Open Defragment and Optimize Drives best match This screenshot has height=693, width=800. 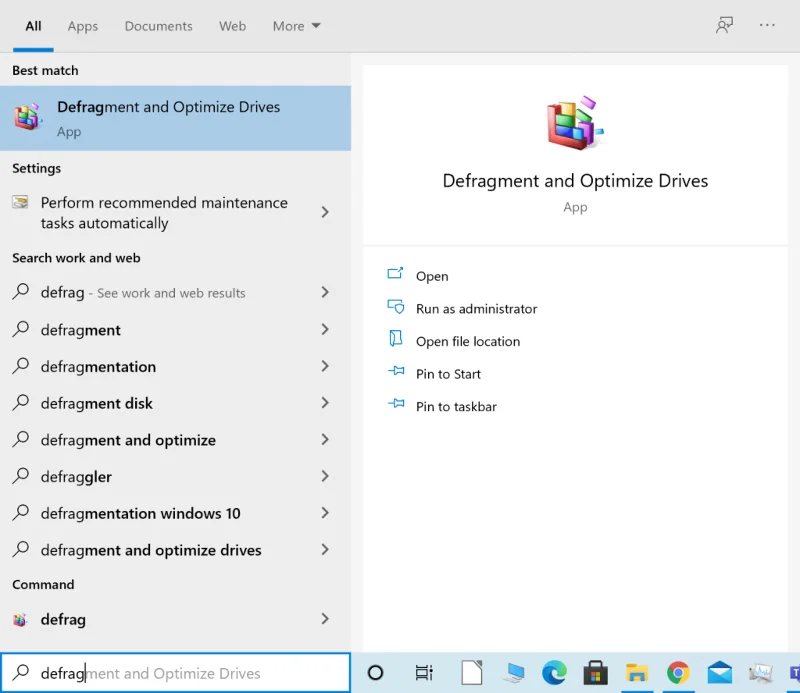[175, 118]
